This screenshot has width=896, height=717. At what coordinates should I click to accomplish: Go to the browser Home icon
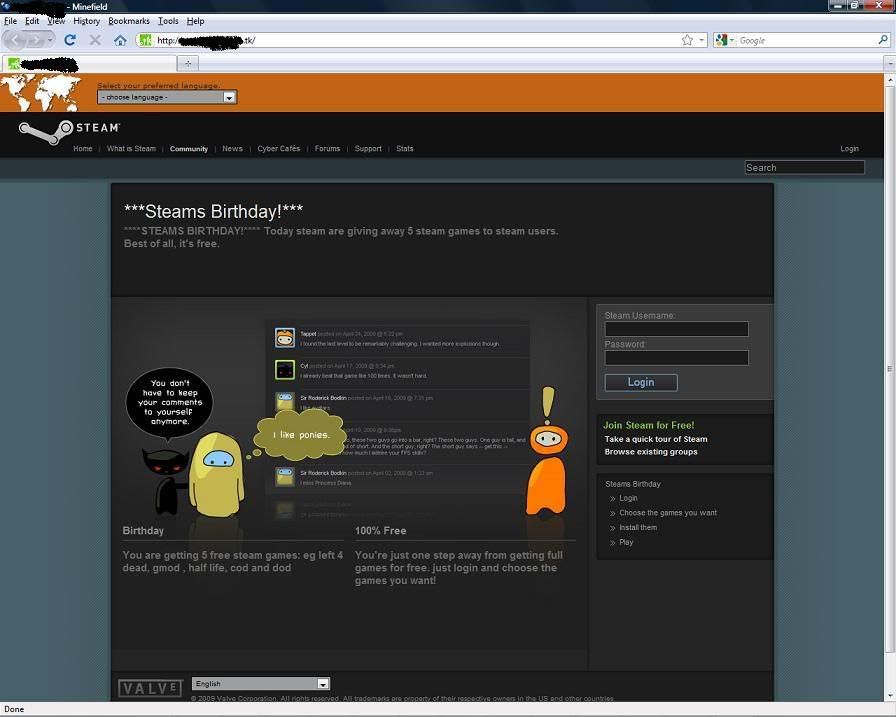(x=120, y=40)
